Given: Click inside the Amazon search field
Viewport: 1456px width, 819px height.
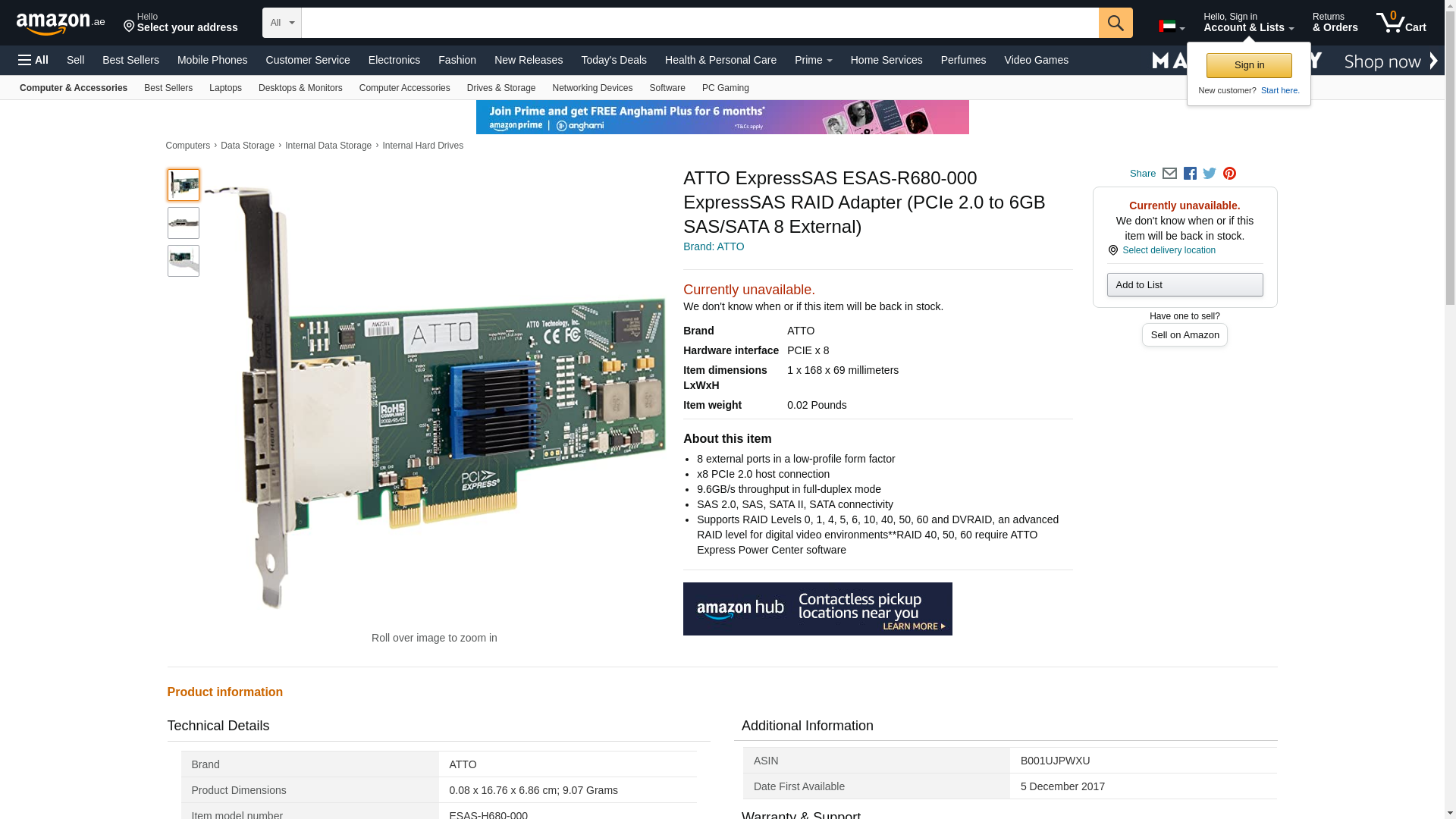Looking at the screenshot, I should pos(699,23).
